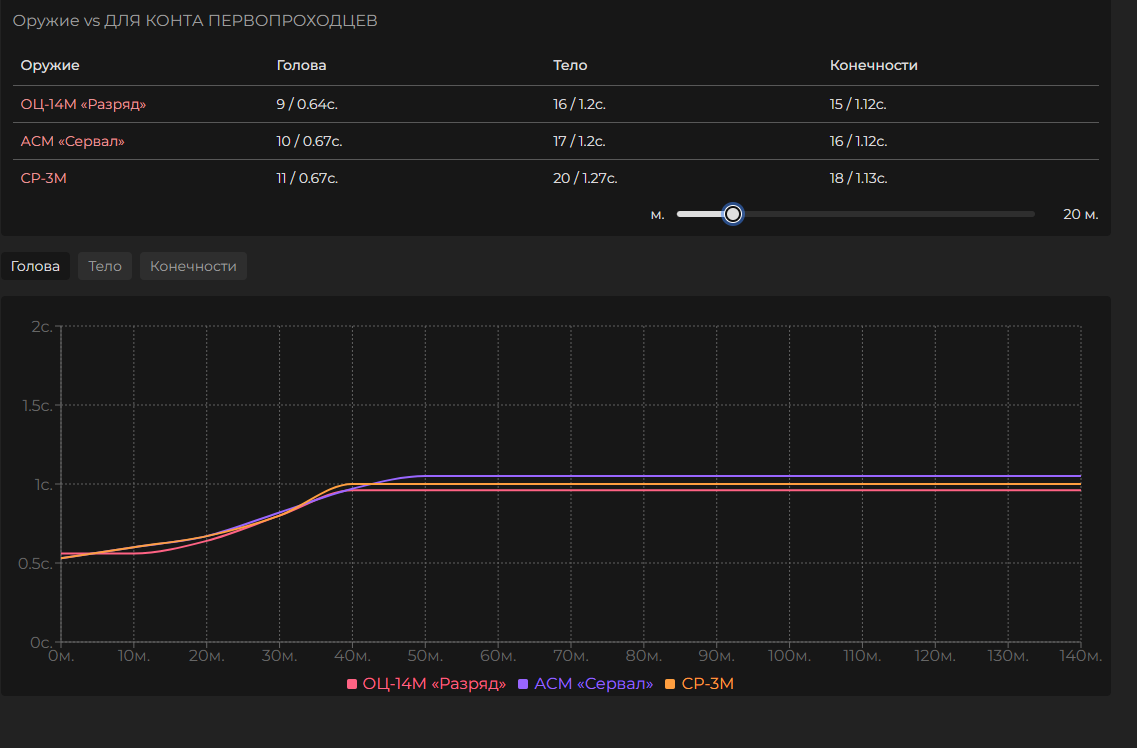Switch to the Тело tab above chart
This screenshot has height=748, width=1137.
(105, 266)
